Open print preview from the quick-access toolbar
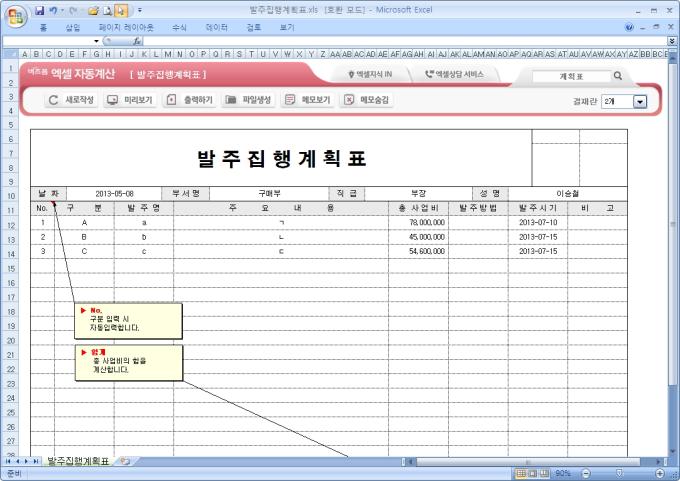Screen dimensions: 680x481 pos(107,10)
